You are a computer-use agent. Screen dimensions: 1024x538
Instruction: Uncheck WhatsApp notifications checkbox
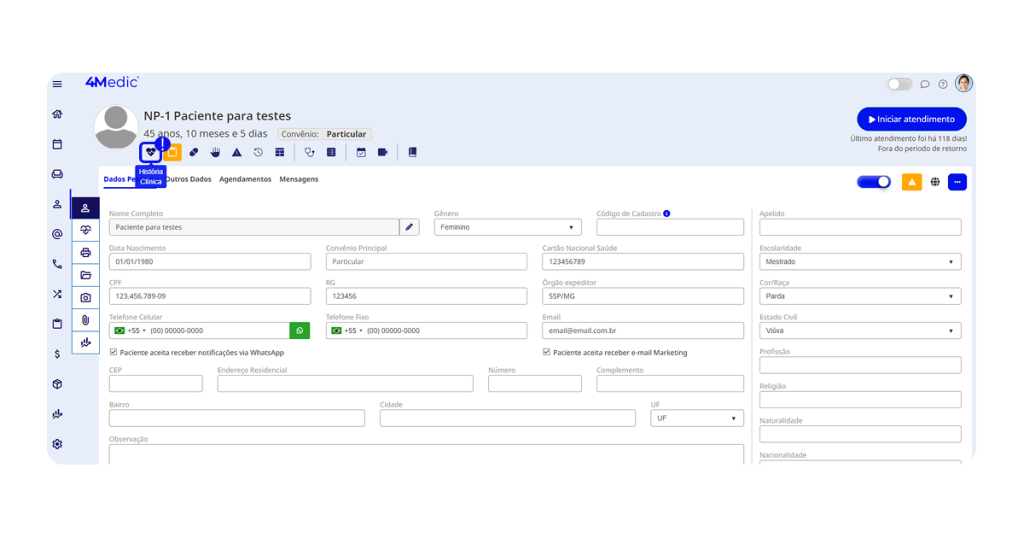114,352
